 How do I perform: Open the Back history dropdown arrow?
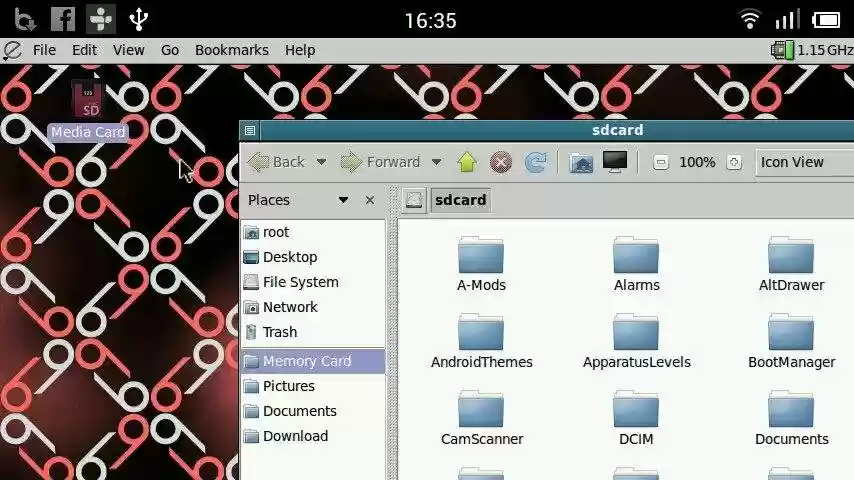(x=321, y=162)
